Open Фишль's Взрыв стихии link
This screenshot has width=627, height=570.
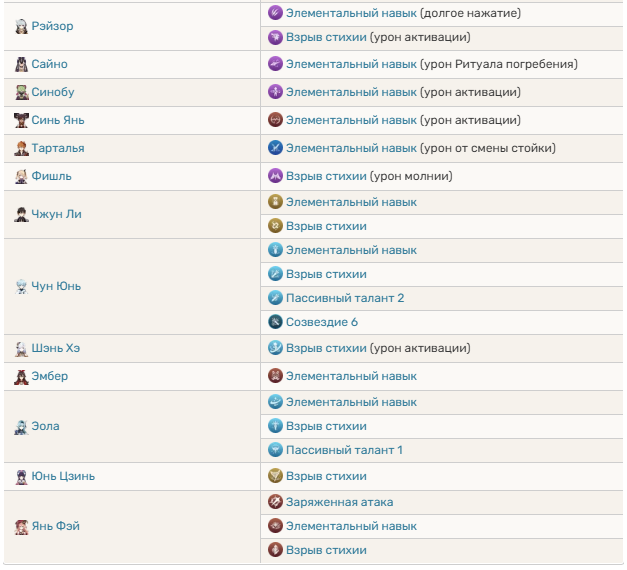[326, 176]
